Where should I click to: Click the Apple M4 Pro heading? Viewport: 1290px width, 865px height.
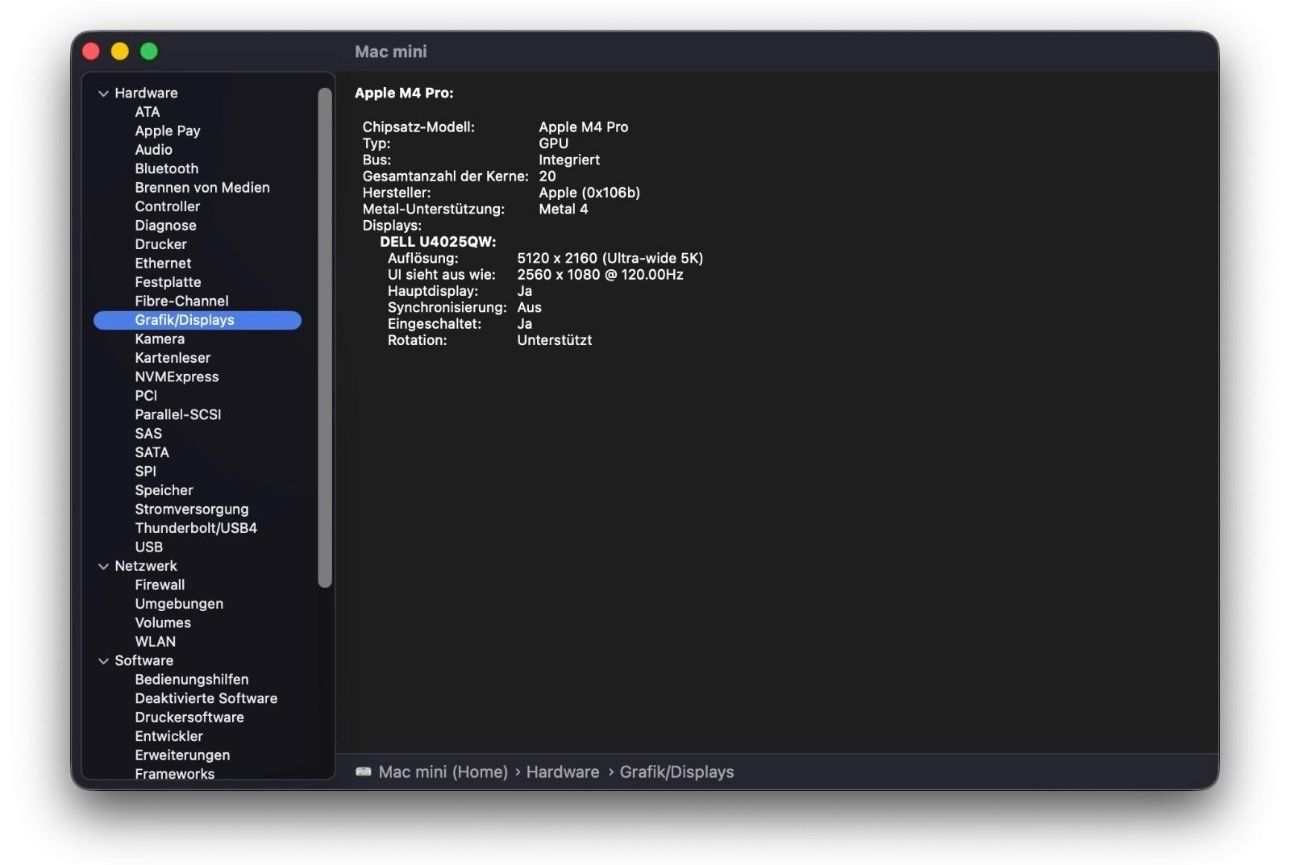(404, 93)
